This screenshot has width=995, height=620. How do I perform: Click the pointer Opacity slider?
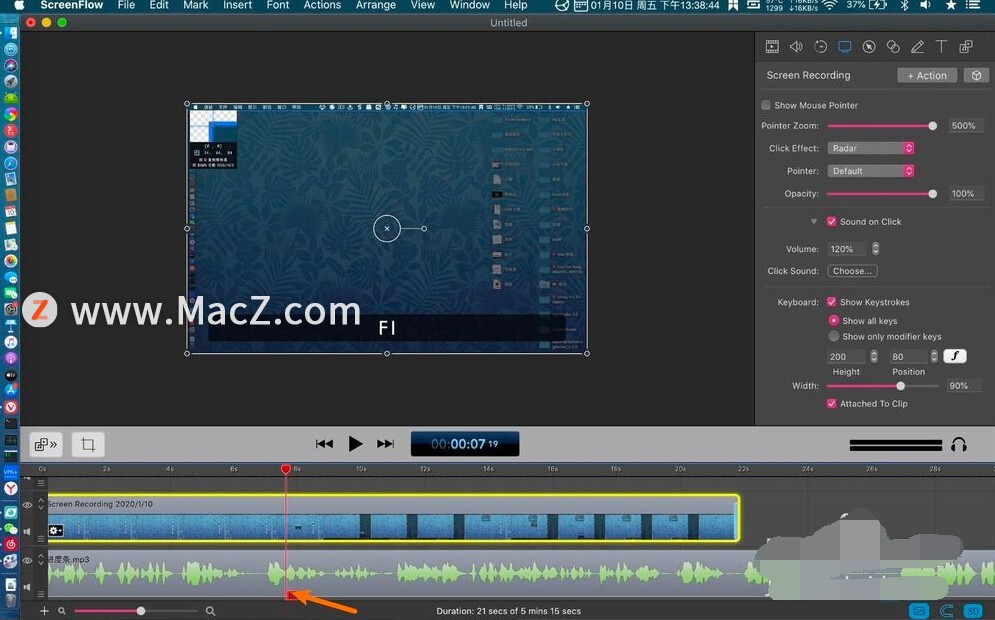pos(881,194)
